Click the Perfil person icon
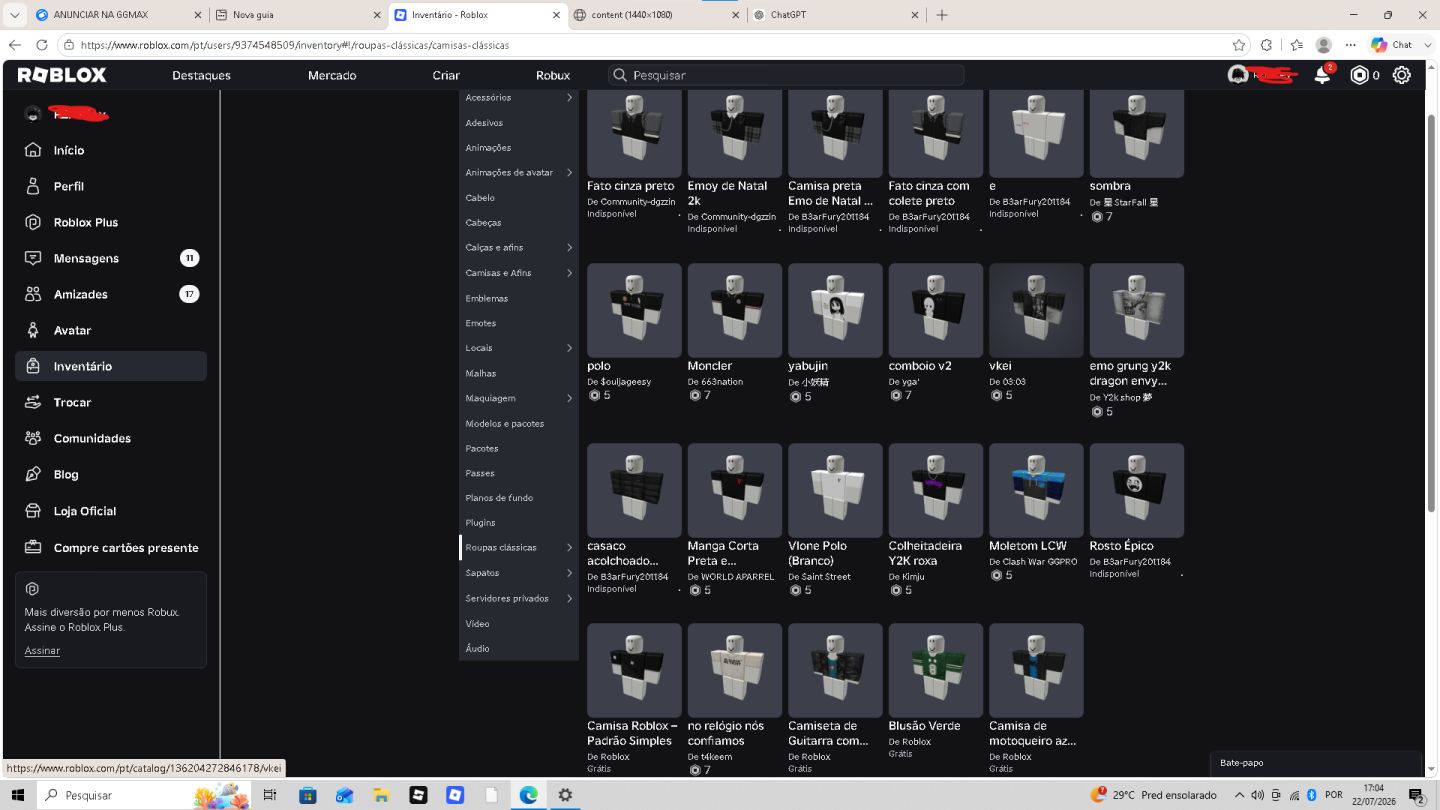 (33, 186)
